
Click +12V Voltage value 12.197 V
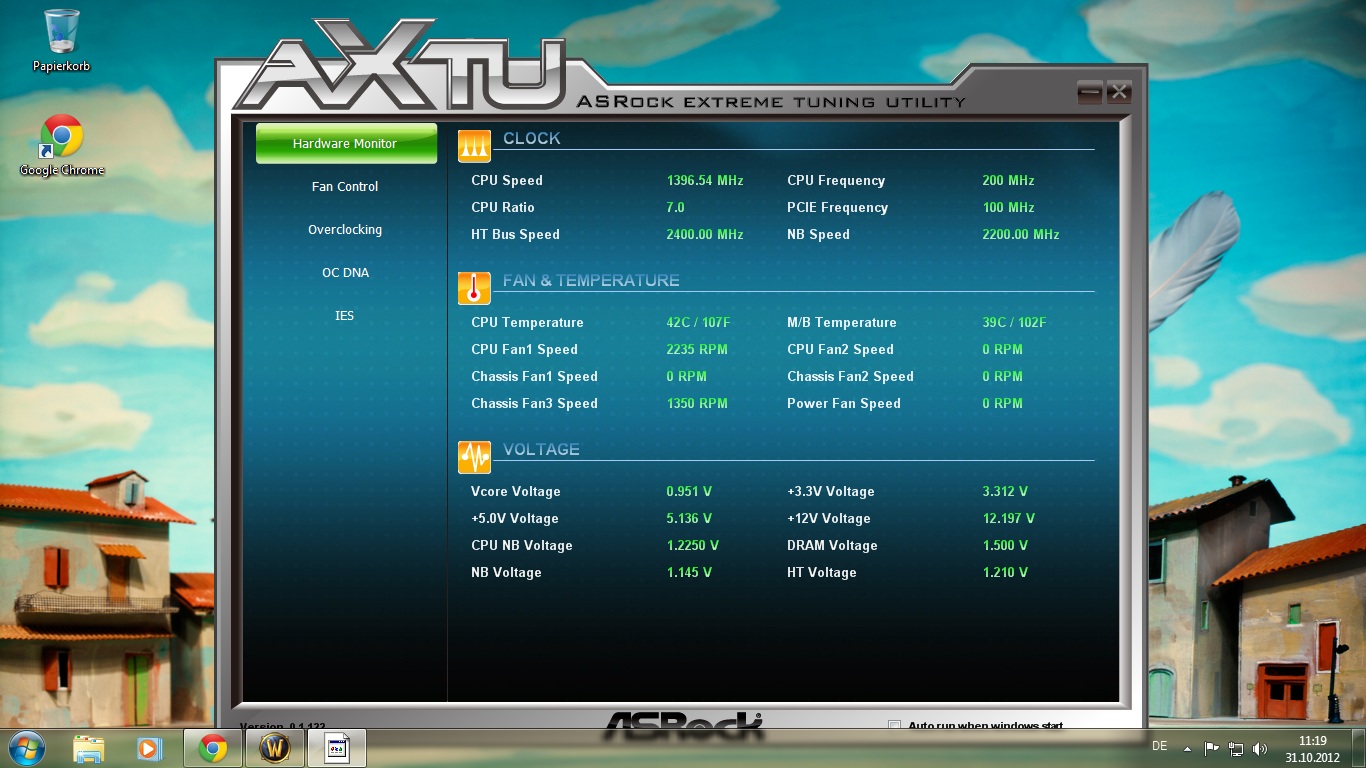pos(1009,518)
